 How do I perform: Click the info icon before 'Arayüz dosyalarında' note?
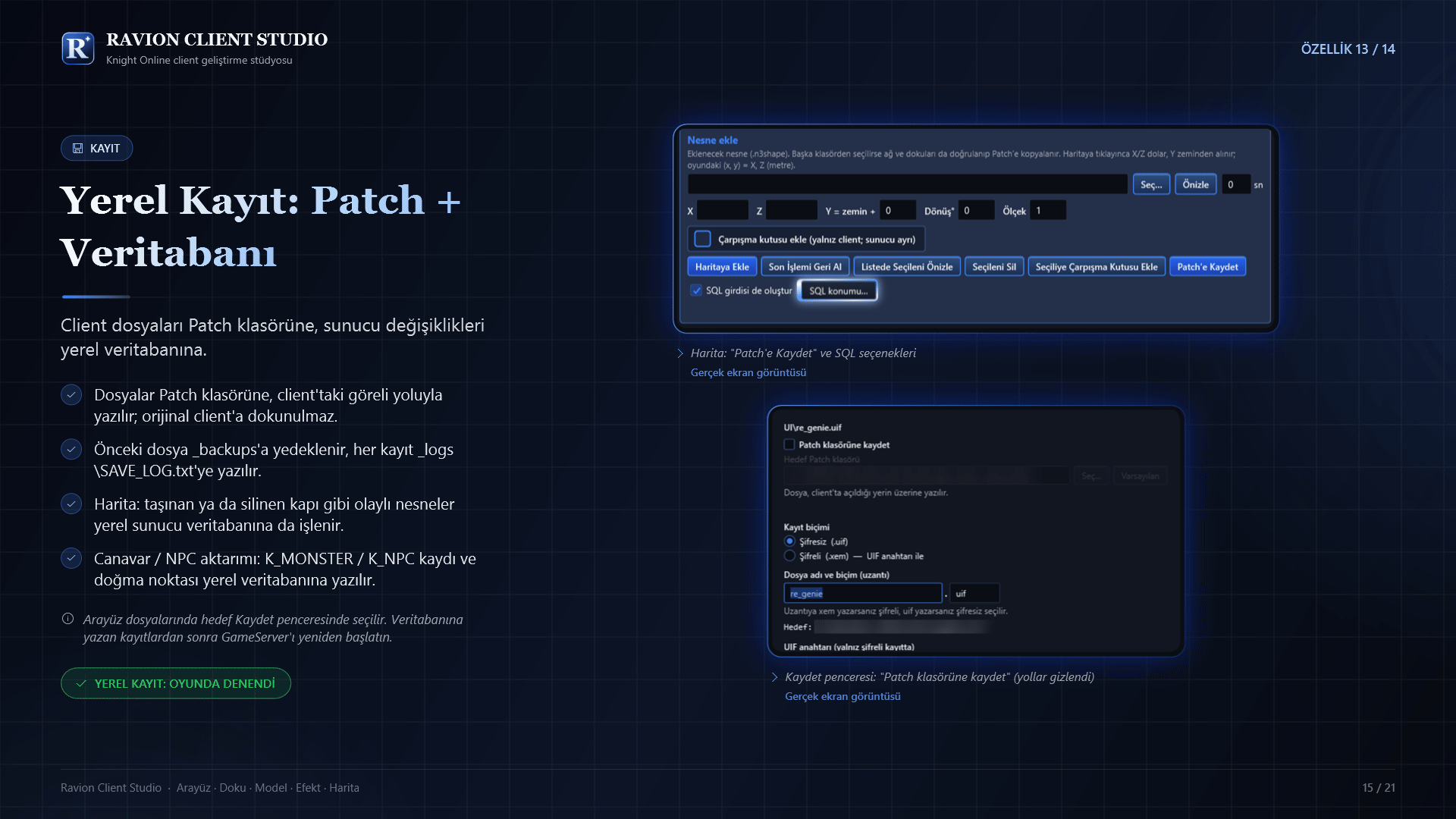coord(67,619)
